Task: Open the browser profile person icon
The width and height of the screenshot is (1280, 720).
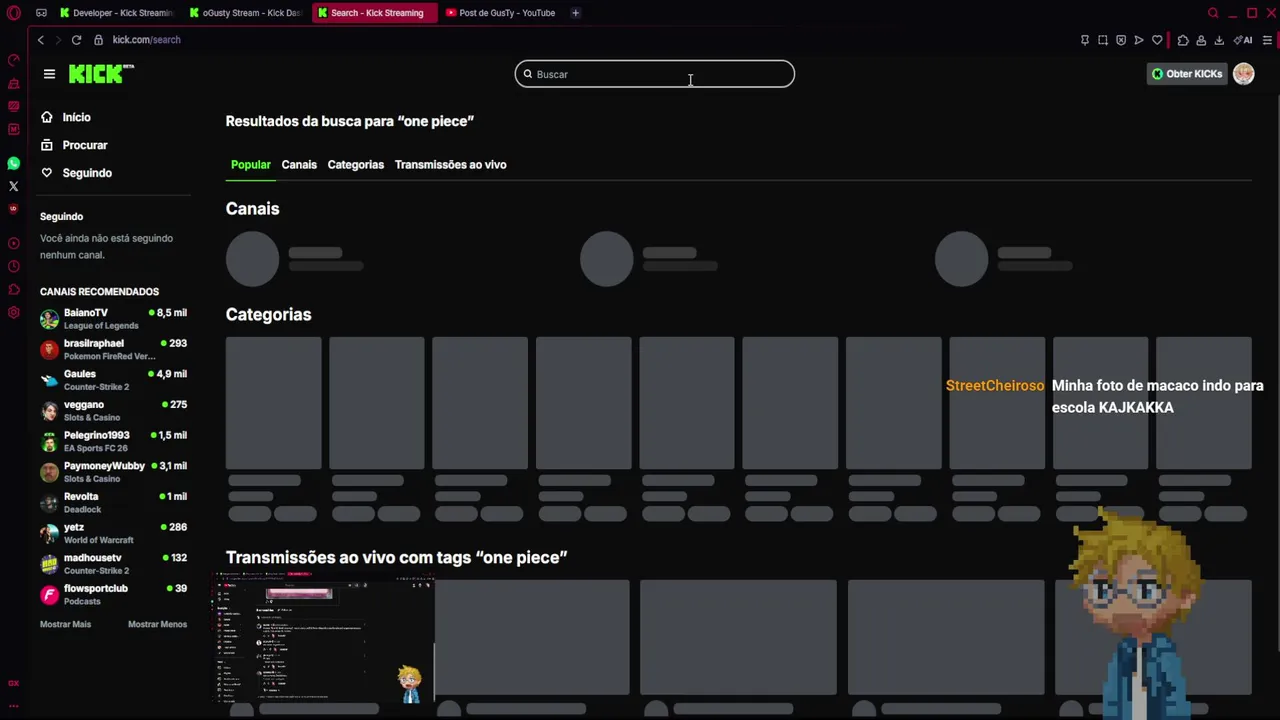Action: coord(1201,40)
